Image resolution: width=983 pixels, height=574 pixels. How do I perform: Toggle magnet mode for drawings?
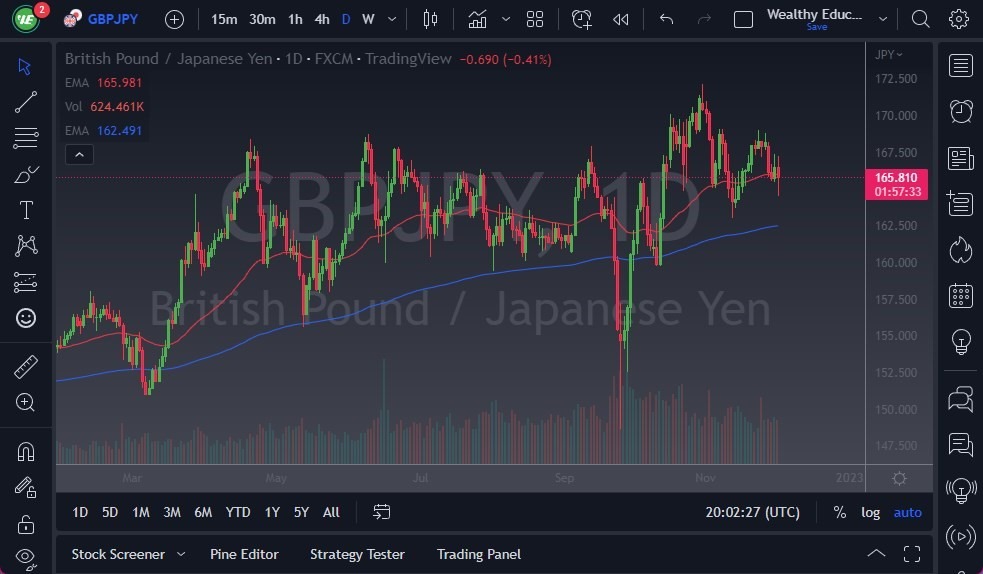[x=25, y=451]
